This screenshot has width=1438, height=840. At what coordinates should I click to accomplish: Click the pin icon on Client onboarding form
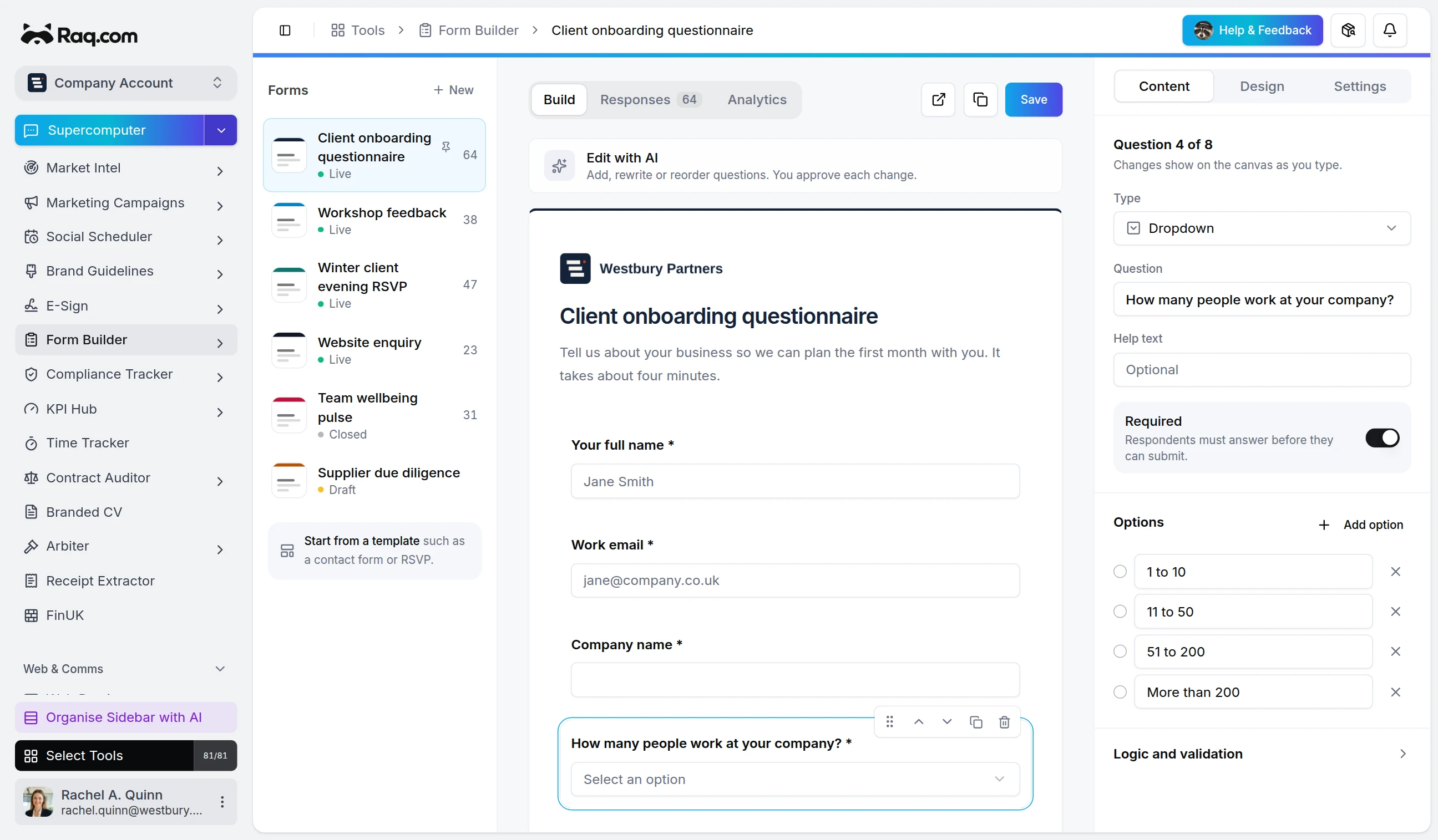[x=445, y=147]
